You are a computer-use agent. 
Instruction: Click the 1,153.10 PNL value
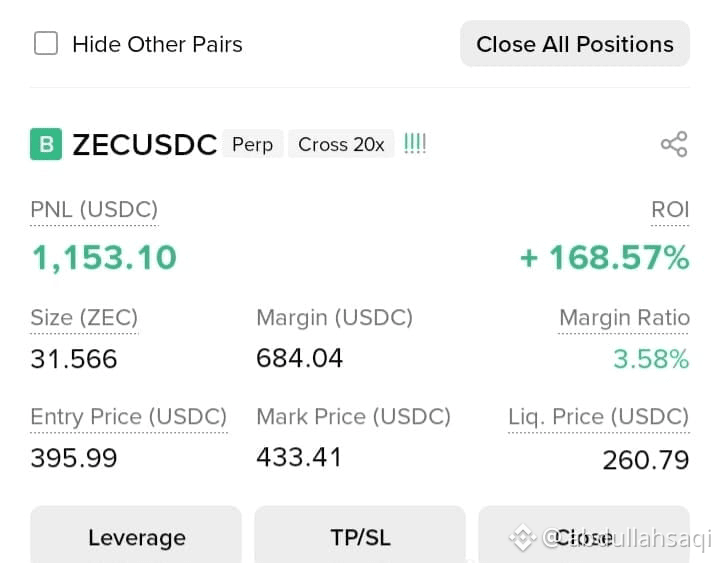pyautogui.click(x=104, y=258)
